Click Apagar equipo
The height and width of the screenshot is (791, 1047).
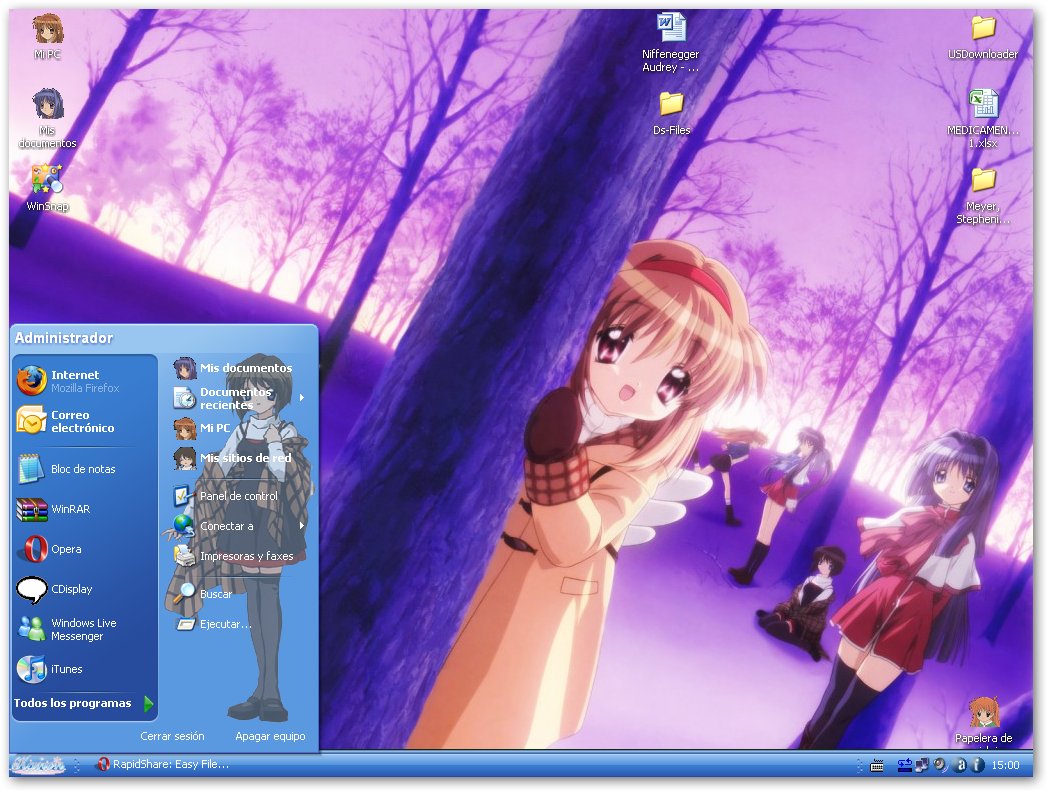[270, 736]
